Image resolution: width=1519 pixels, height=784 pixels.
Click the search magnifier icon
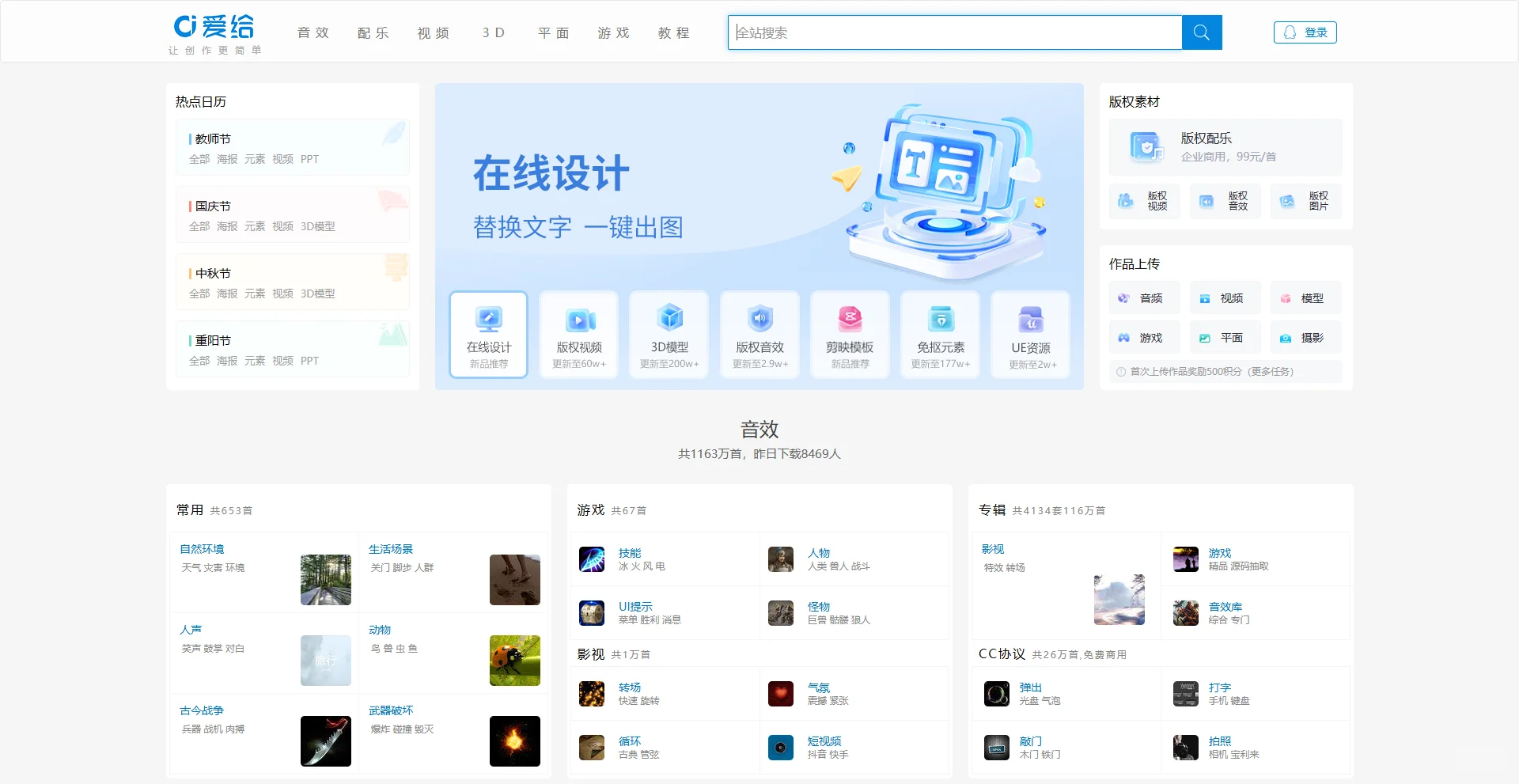1201,32
